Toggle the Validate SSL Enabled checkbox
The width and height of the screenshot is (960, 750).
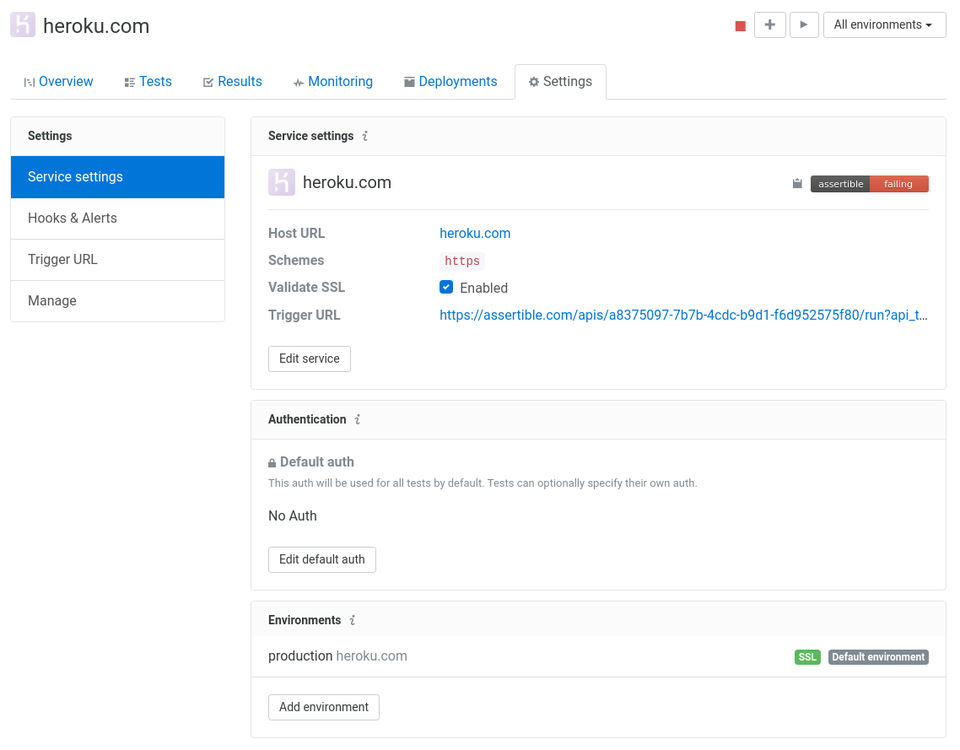point(446,287)
